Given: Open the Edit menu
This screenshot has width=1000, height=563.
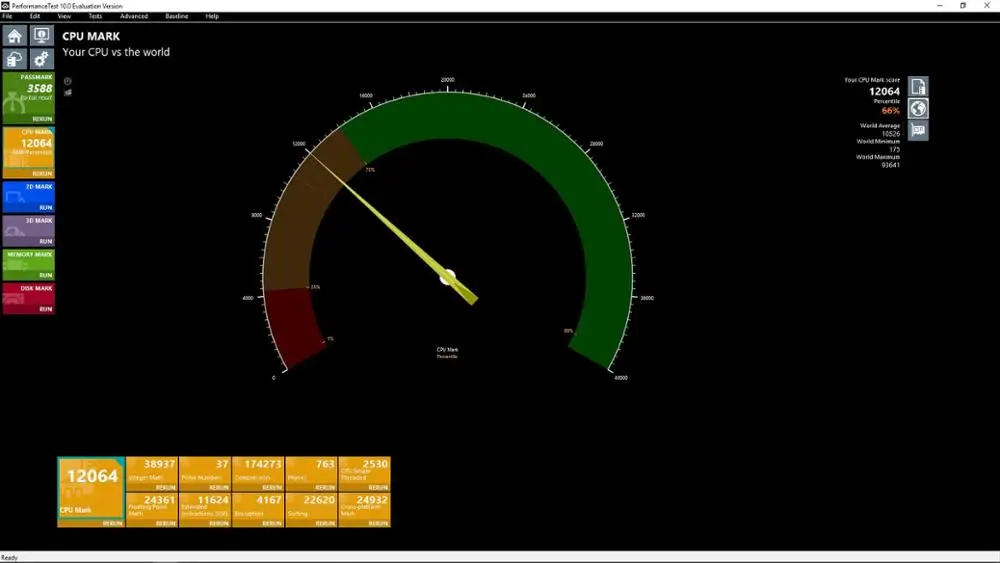Looking at the screenshot, I should click(x=35, y=16).
